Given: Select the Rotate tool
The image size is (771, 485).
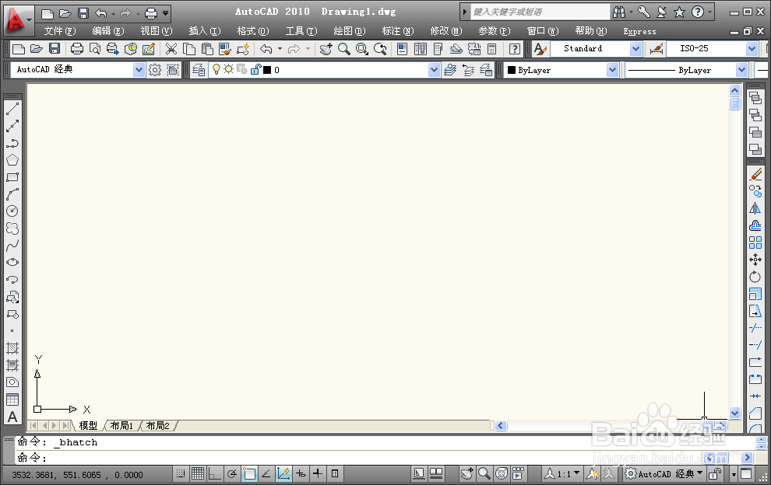Looking at the screenshot, I should pos(756,276).
